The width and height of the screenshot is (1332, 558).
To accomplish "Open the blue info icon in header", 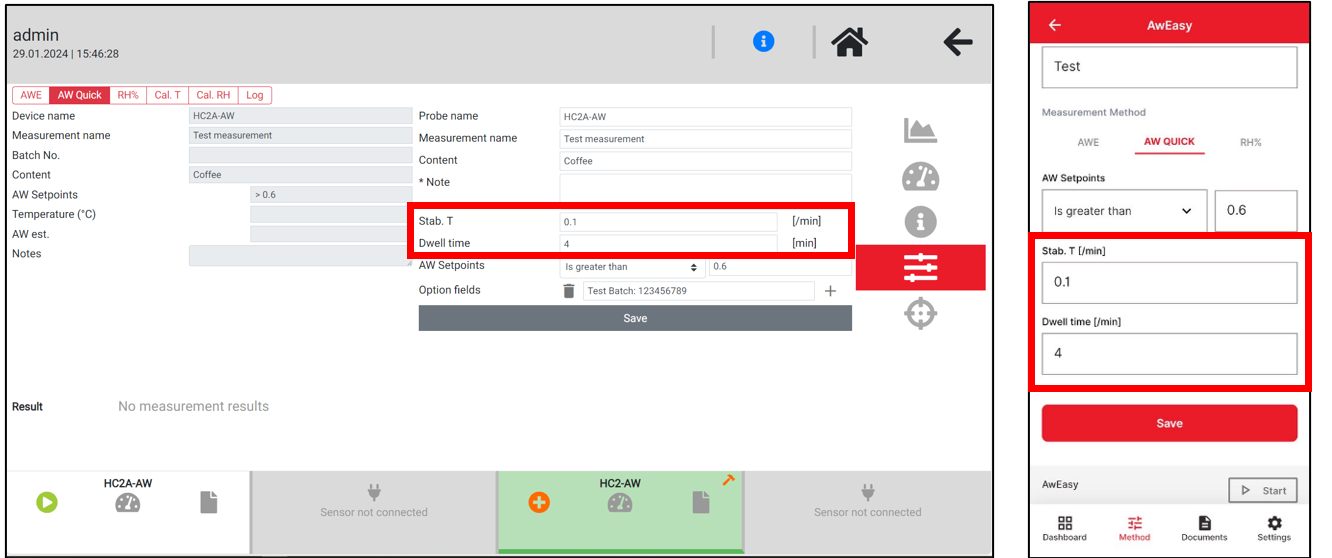I will 763,41.
